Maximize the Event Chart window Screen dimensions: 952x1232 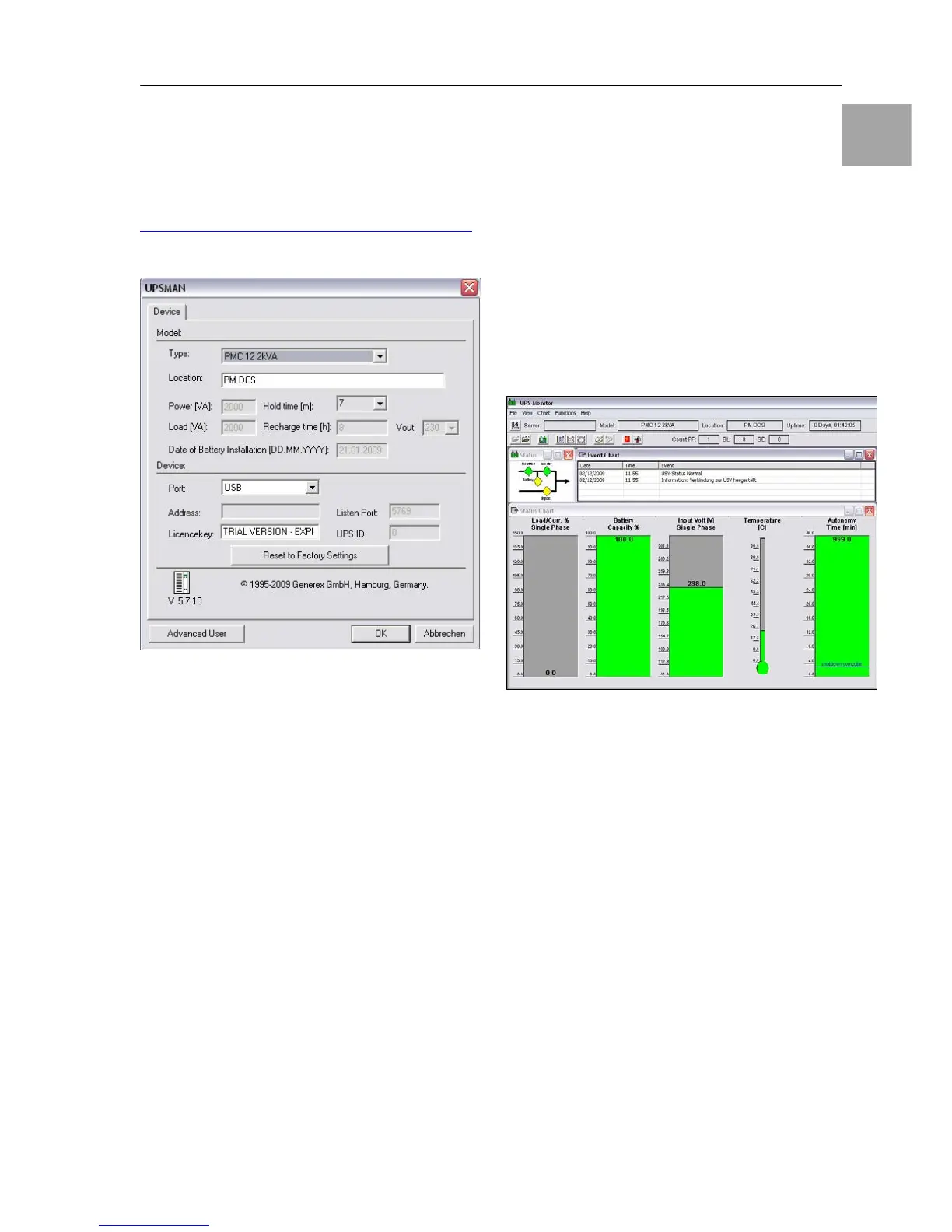pyautogui.click(x=859, y=455)
